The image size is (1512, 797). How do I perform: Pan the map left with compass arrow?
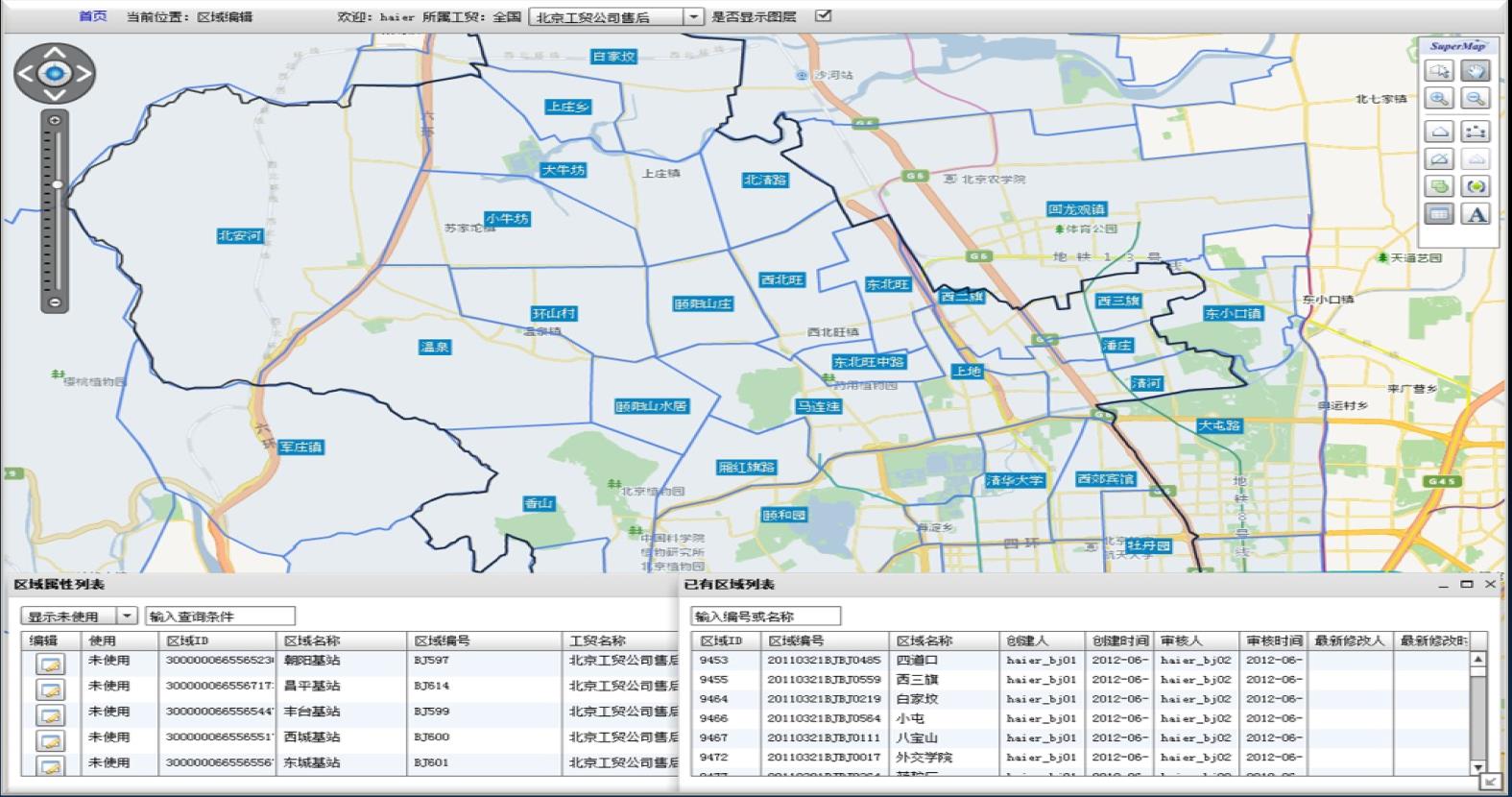pos(26,73)
